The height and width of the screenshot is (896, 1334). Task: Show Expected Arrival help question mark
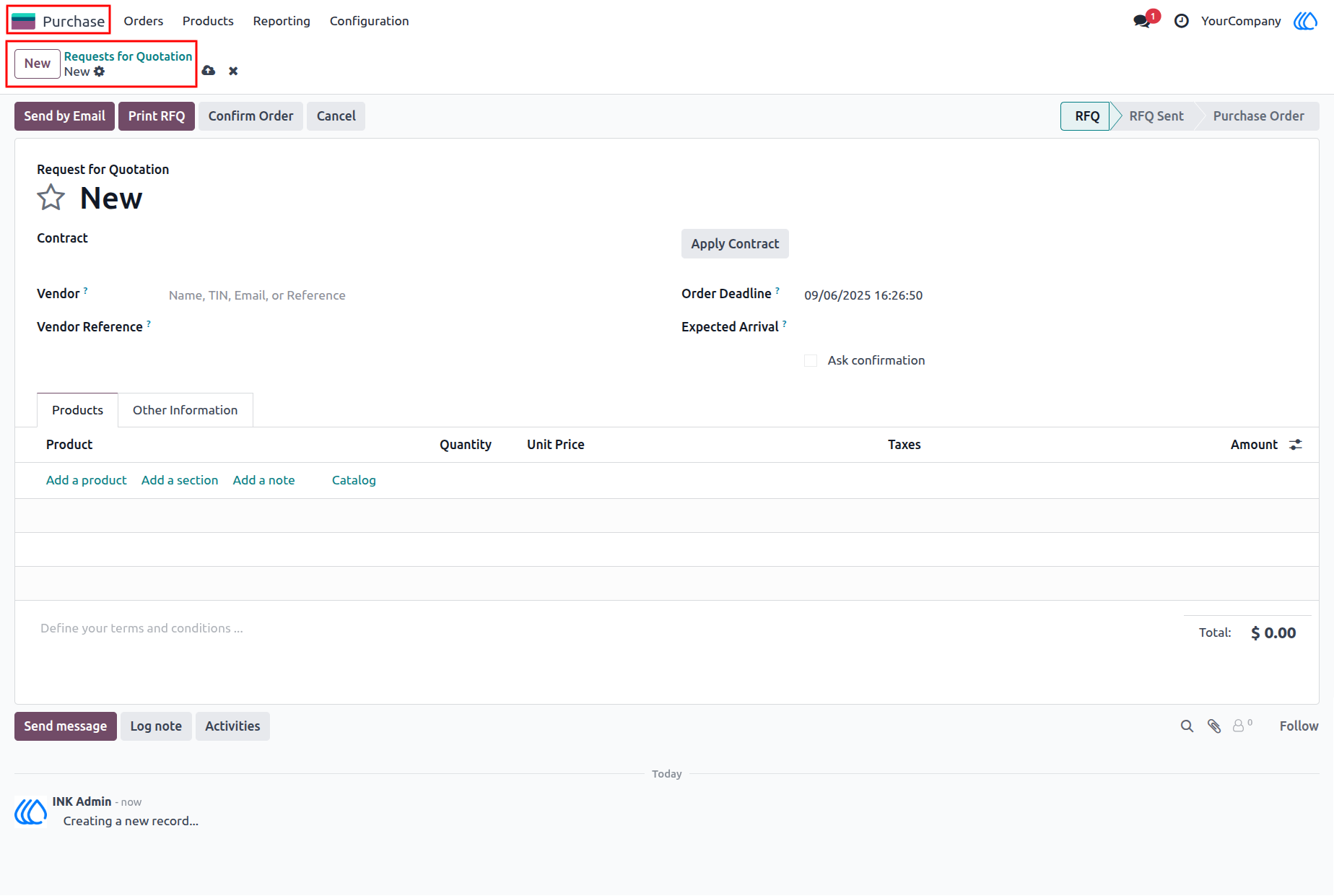(785, 323)
